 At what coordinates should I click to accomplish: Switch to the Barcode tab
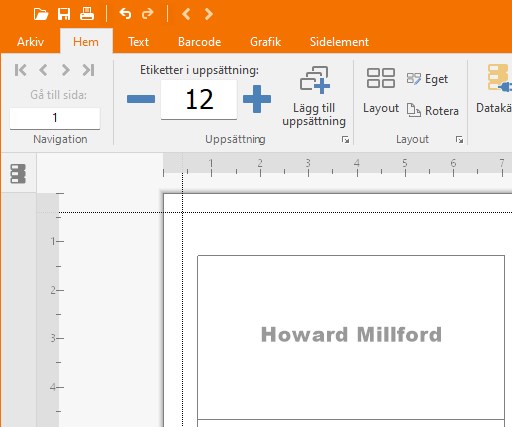pyautogui.click(x=199, y=42)
